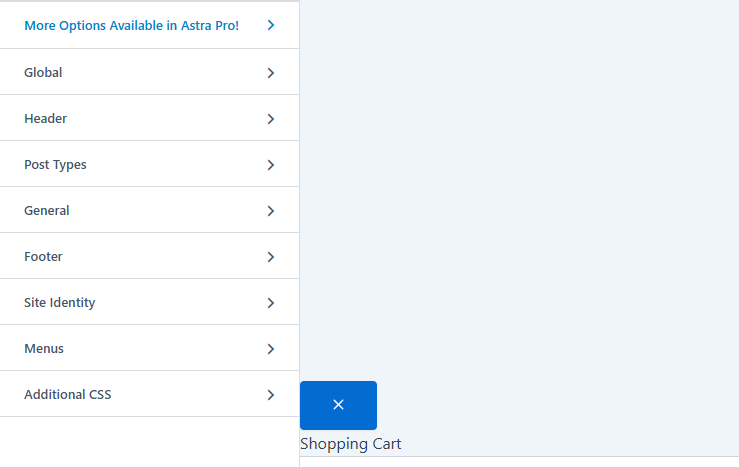Open the Footer customizer section
The width and height of the screenshot is (739, 467).
[43, 257]
